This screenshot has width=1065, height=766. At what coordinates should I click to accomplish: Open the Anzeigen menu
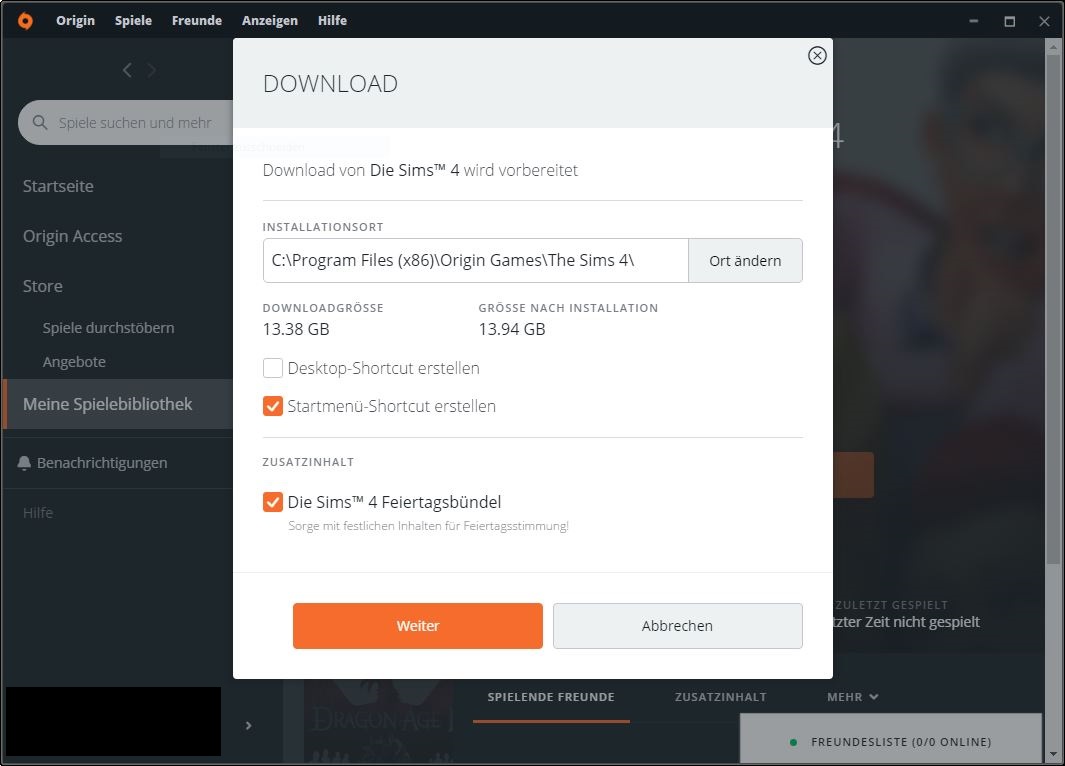(x=270, y=20)
